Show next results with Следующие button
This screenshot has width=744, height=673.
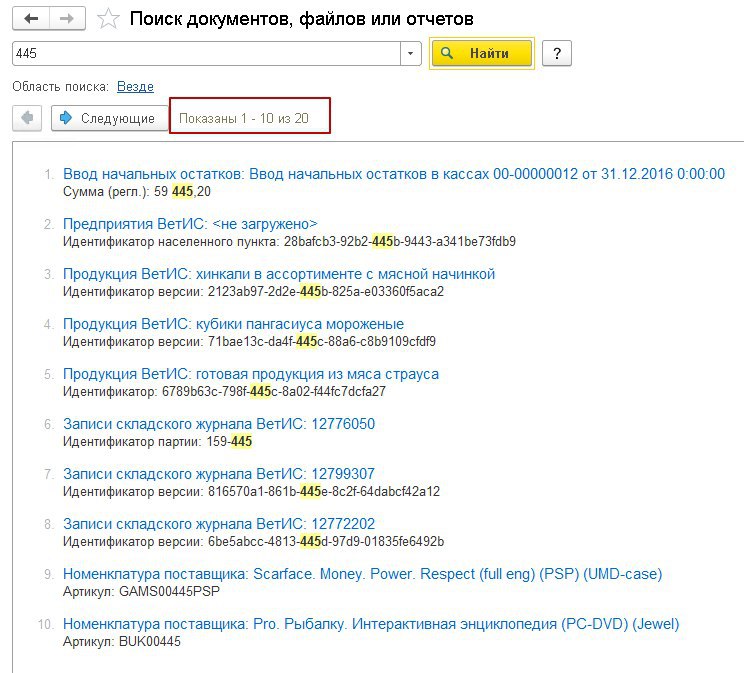pyautogui.click(x=110, y=118)
